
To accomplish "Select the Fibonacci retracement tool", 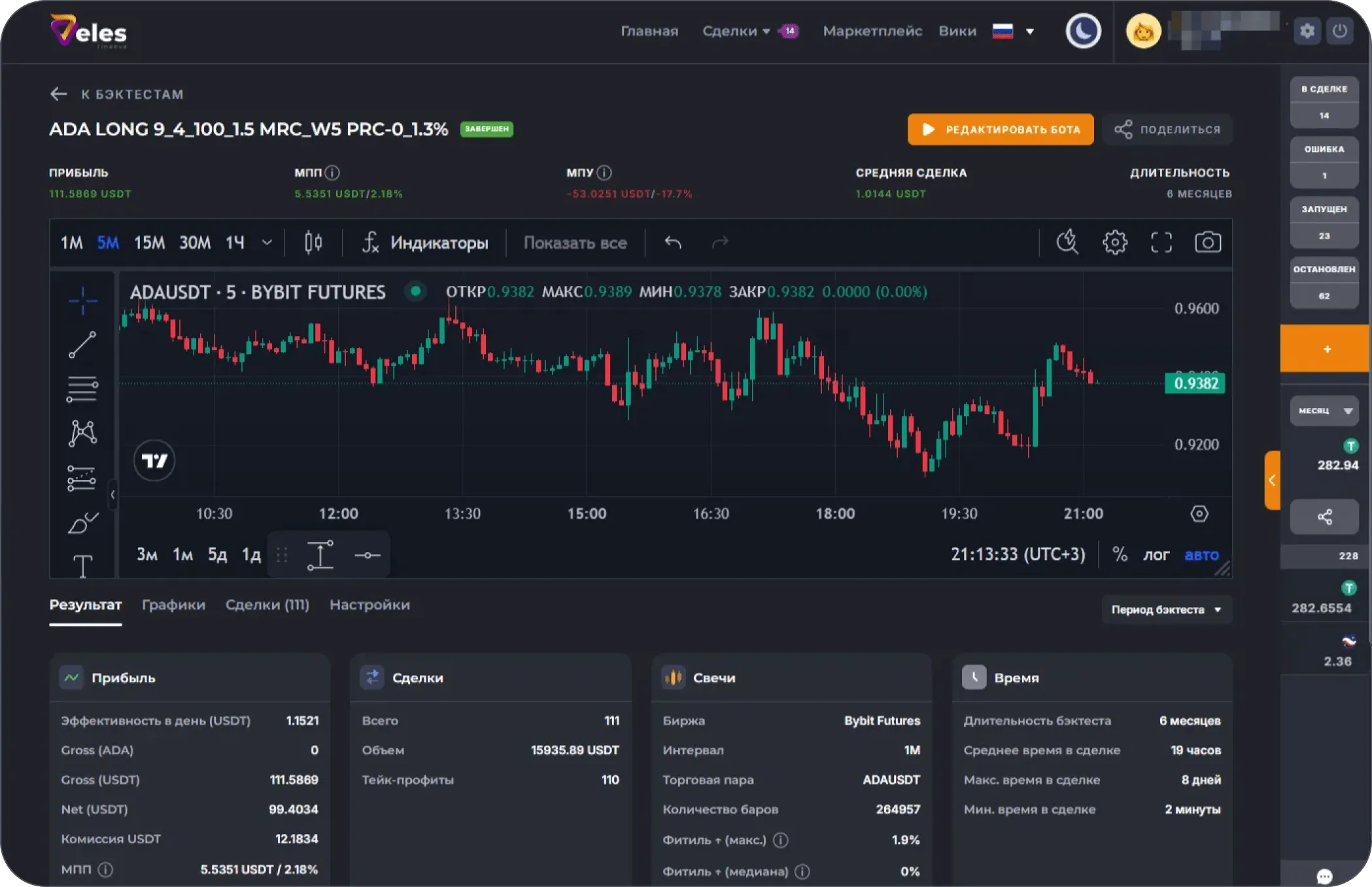I will point(82,389).
